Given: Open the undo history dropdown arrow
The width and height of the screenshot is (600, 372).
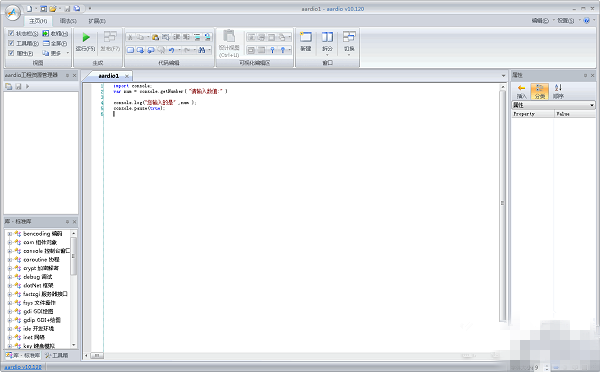Looking at the screenshot, I should 178,50.
